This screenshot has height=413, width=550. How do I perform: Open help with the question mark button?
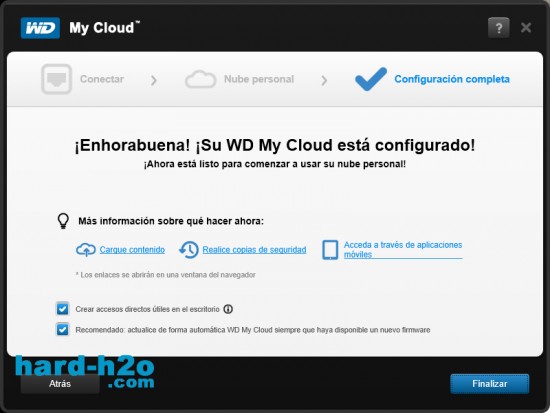[x=498, y=28]
